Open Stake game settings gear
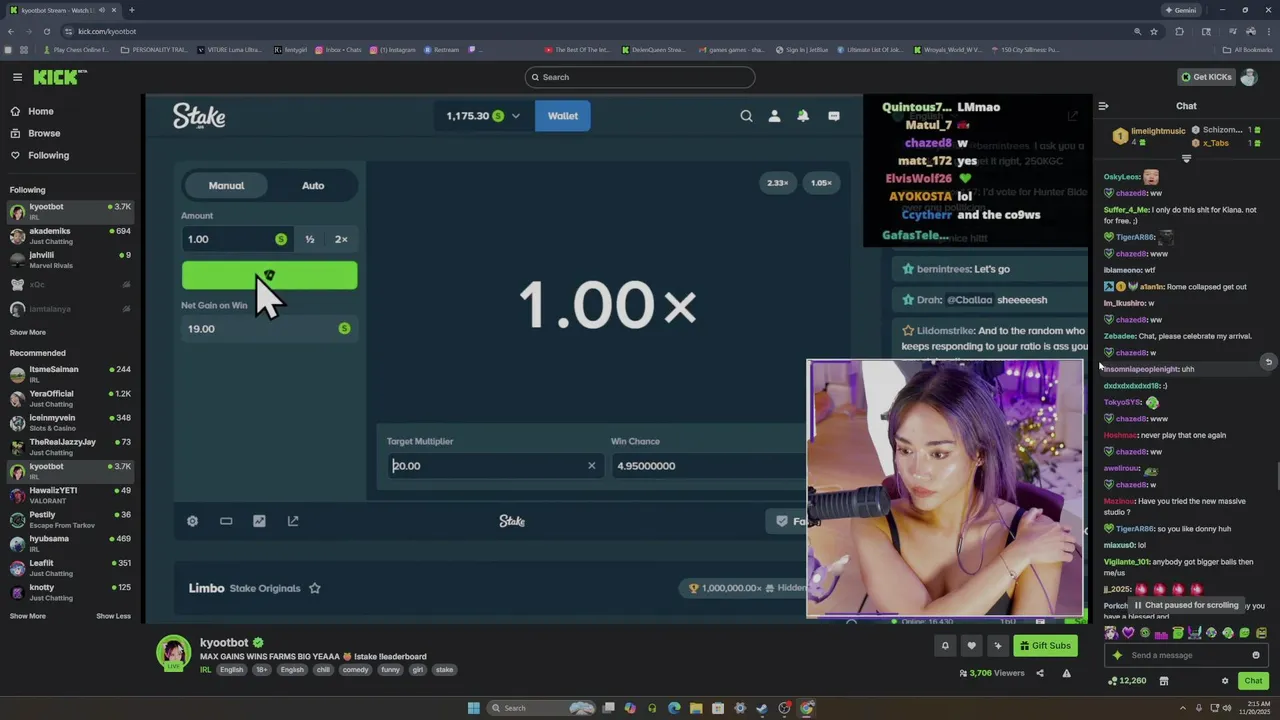 (x=192, y=521)
